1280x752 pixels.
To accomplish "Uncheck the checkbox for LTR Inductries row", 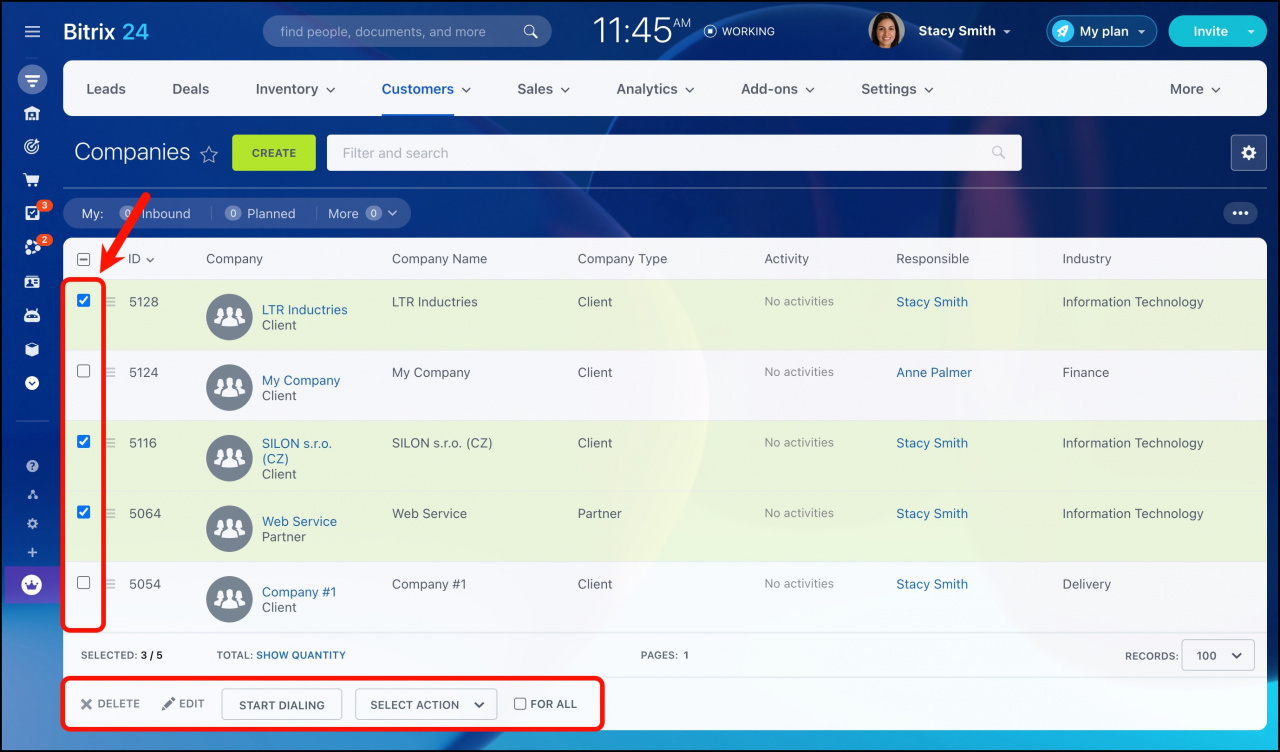I will point(84,300).
